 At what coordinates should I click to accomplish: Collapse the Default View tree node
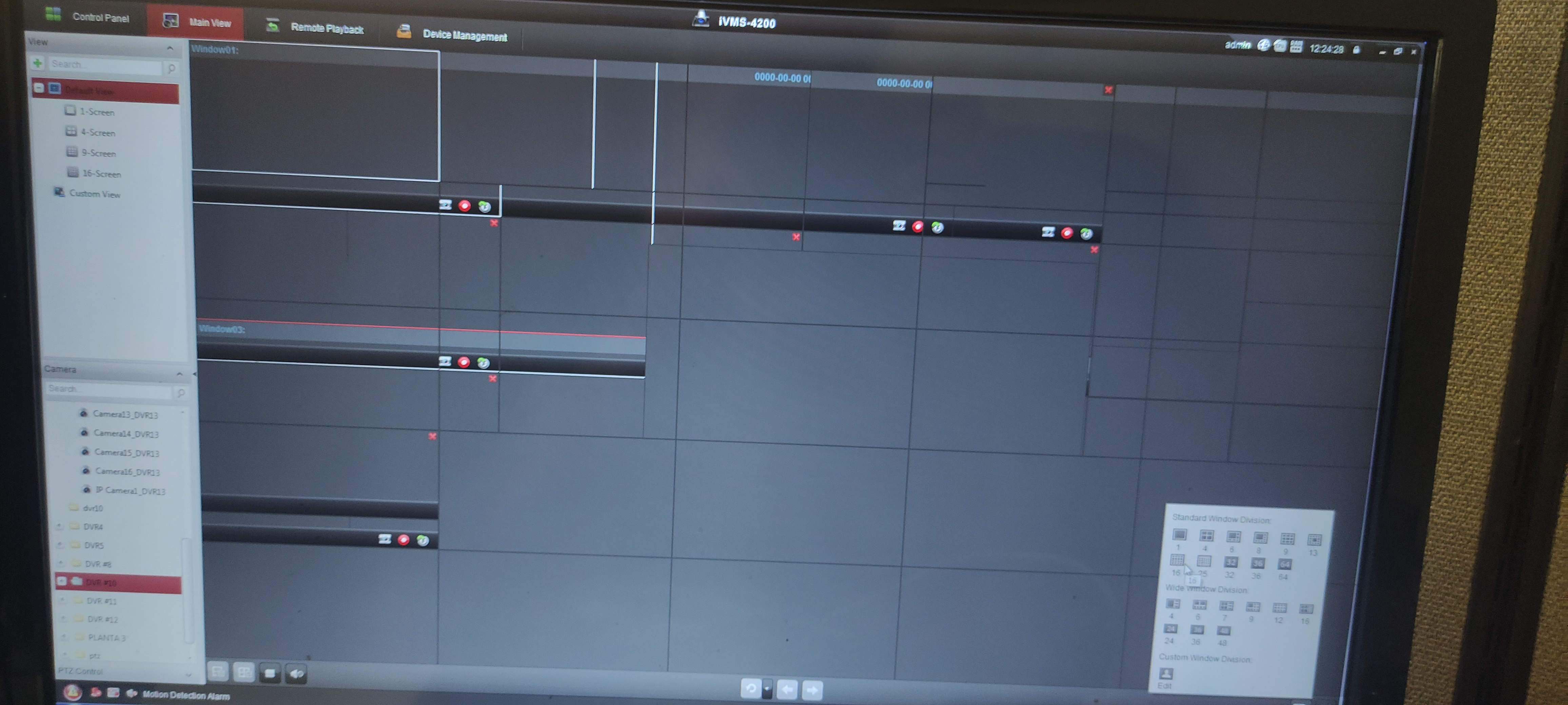pyautogui.click(x=38, y=88)
